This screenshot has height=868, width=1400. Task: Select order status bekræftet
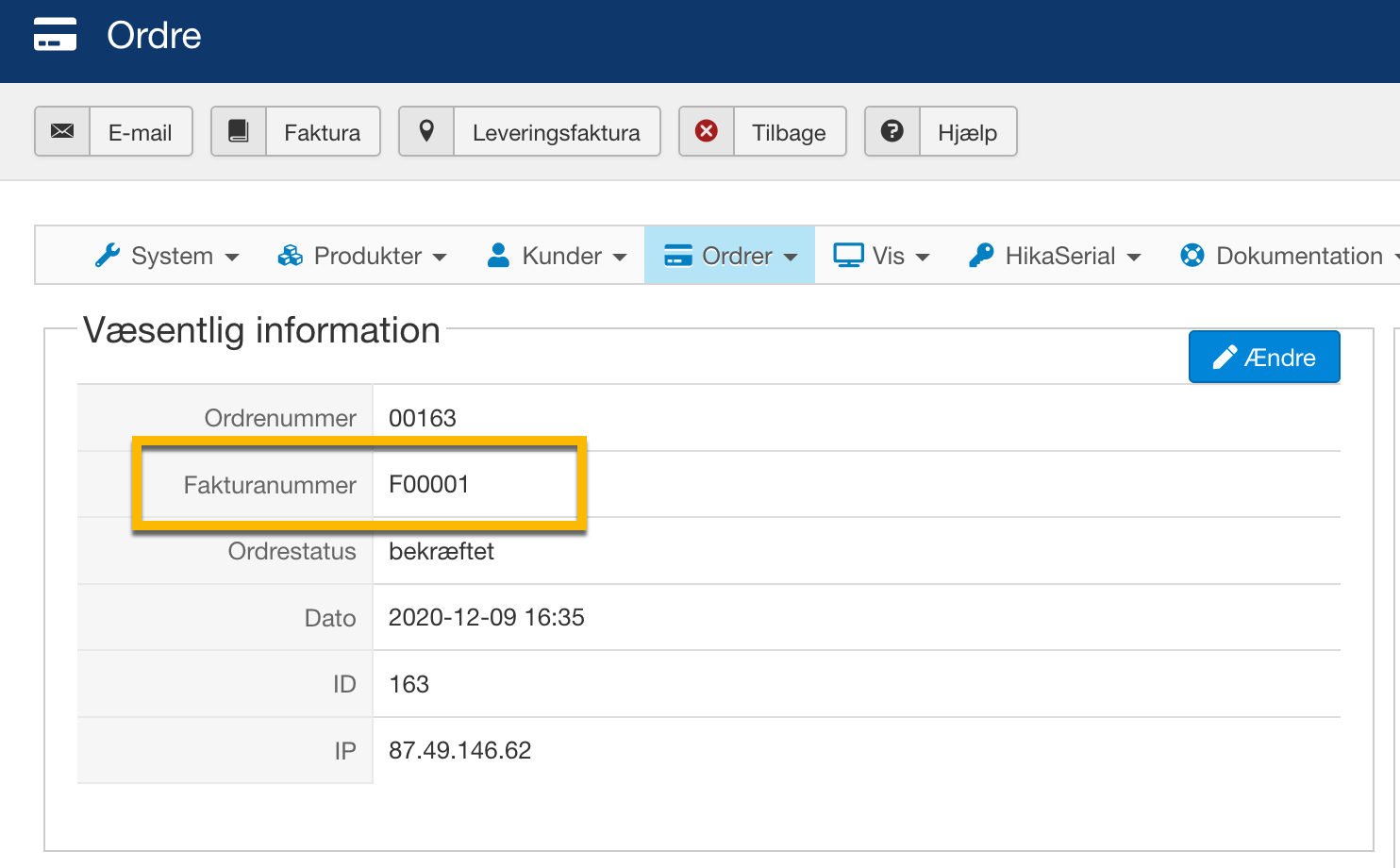442,551
